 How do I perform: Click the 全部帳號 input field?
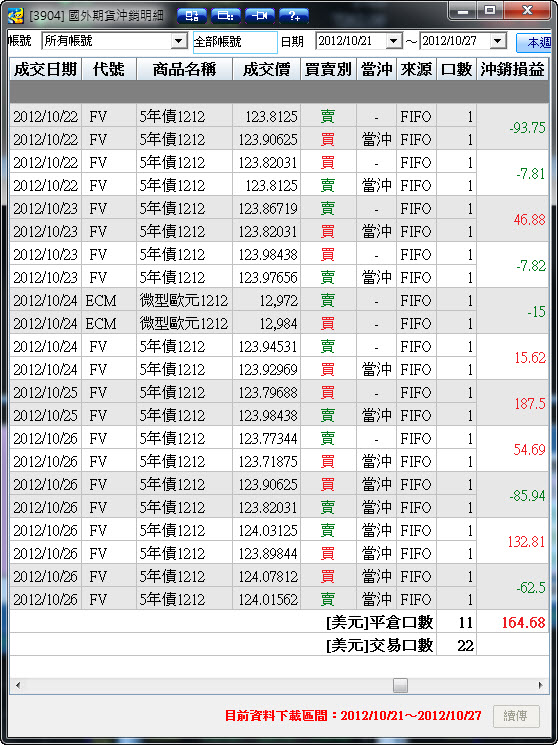(235, 42)
